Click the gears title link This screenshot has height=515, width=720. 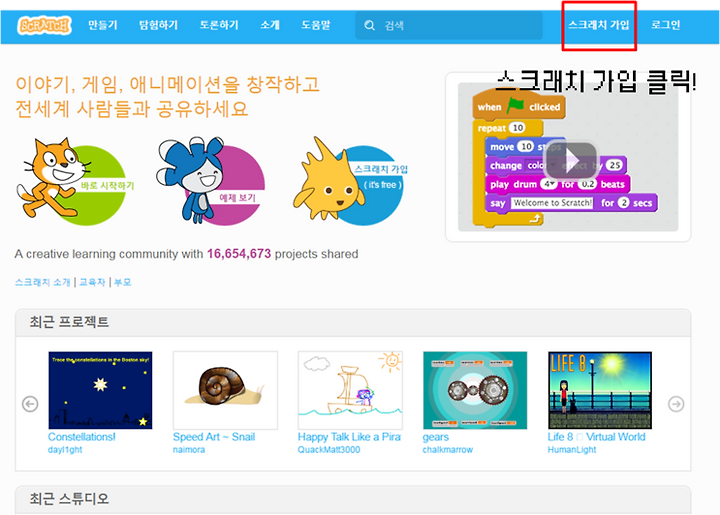[436, 437]
